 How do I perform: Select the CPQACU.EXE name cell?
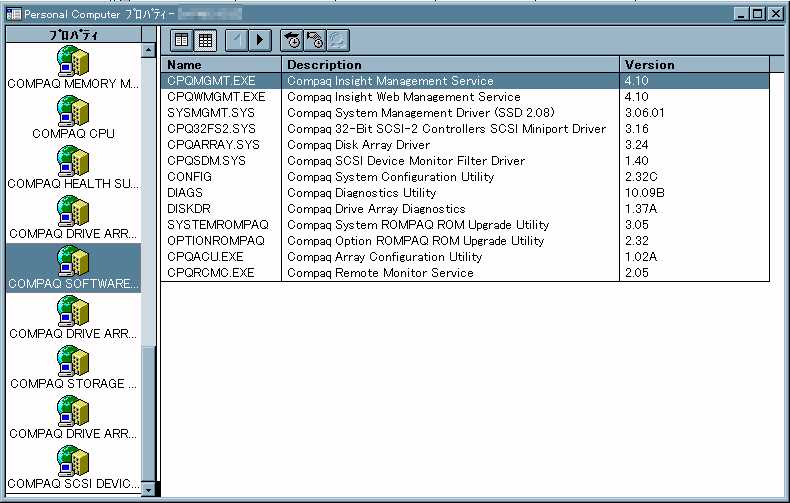click(x=205, y=257)
